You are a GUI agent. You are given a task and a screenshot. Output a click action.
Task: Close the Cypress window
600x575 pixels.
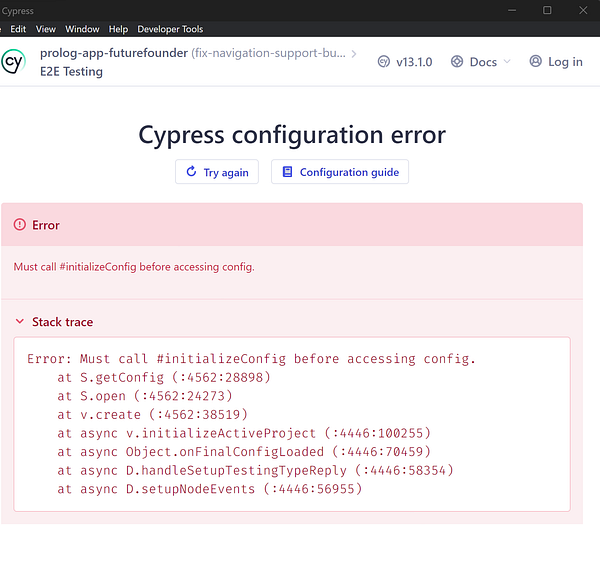583,10
